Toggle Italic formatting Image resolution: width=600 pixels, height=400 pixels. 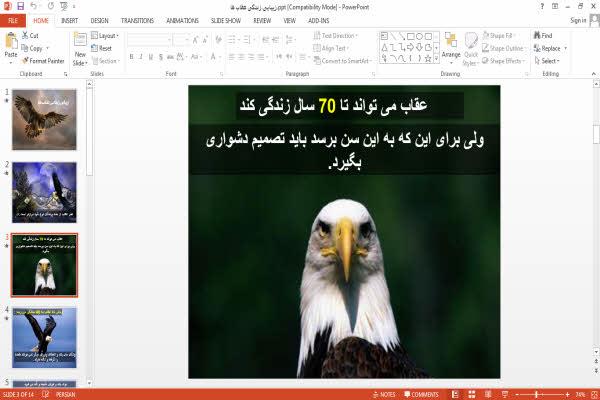pyautogui.click(x=141, y=57)
